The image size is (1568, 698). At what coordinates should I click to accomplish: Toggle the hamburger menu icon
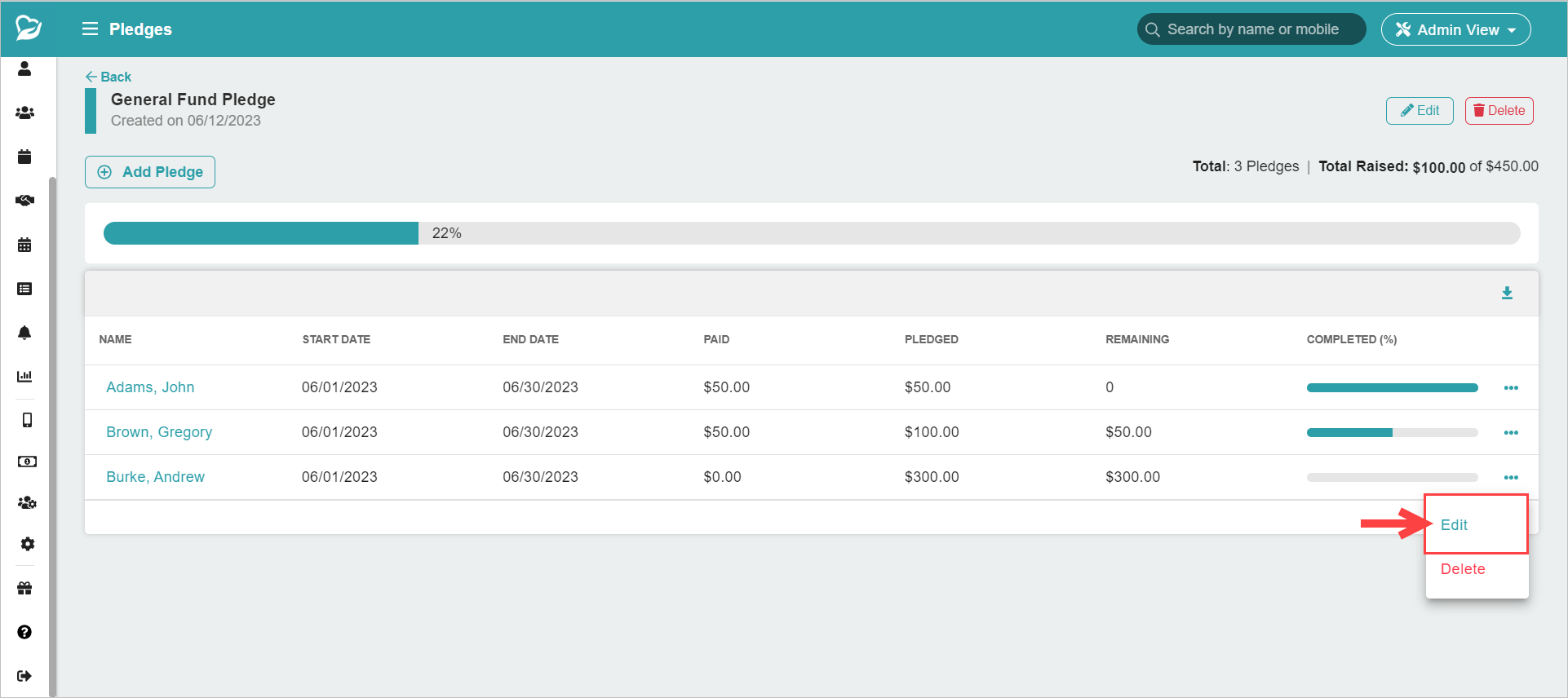[x=90, y=29]
